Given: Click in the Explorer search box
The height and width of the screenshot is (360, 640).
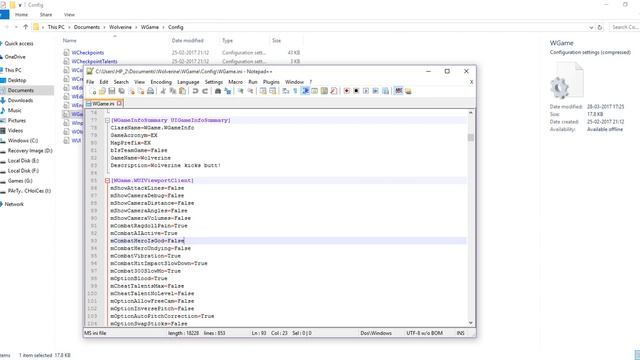Looking at the screenshot, I should (x=624, y=27).
